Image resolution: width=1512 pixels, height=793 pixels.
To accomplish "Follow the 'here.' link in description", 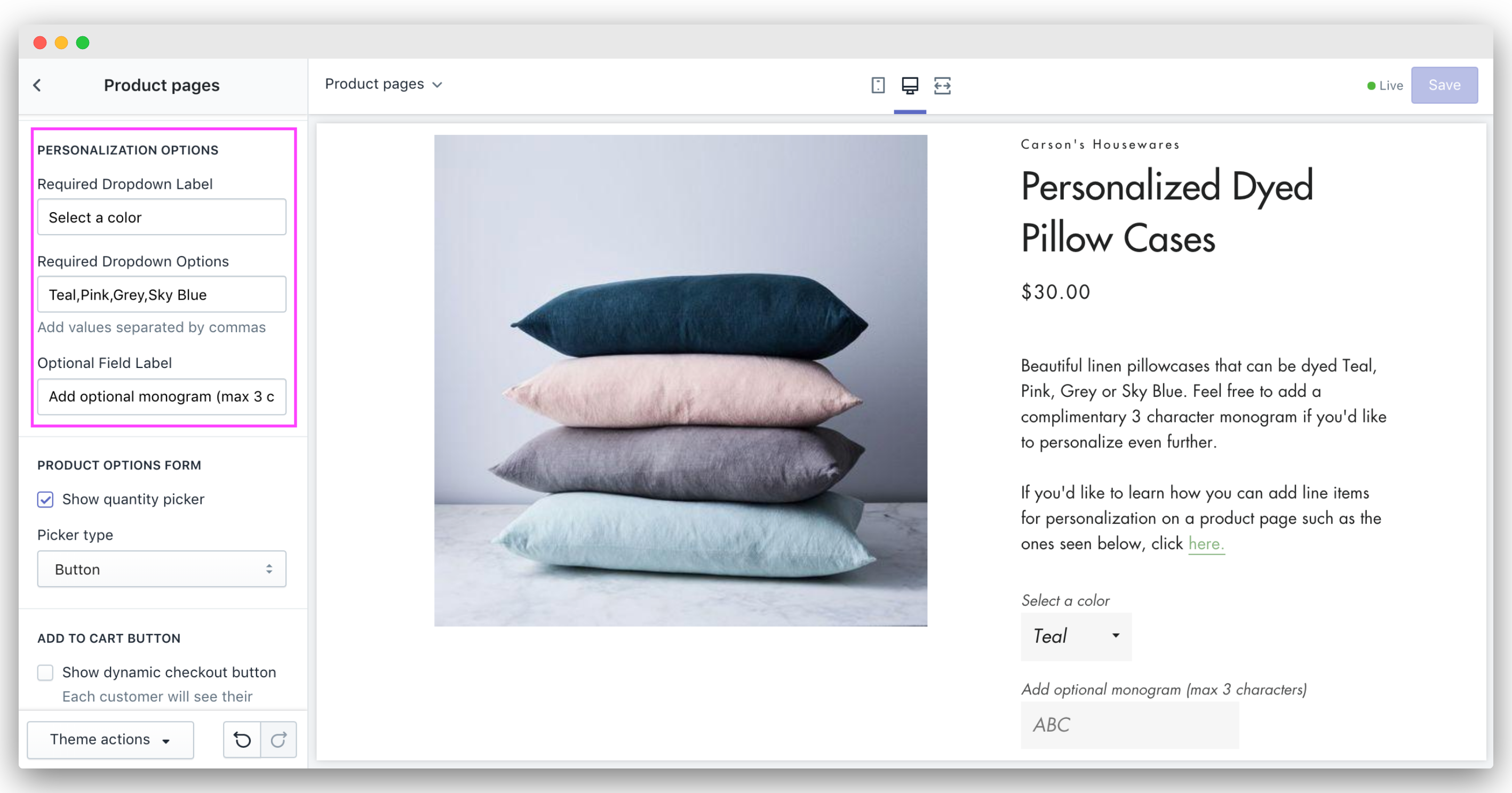I will tap(1206, 544).
